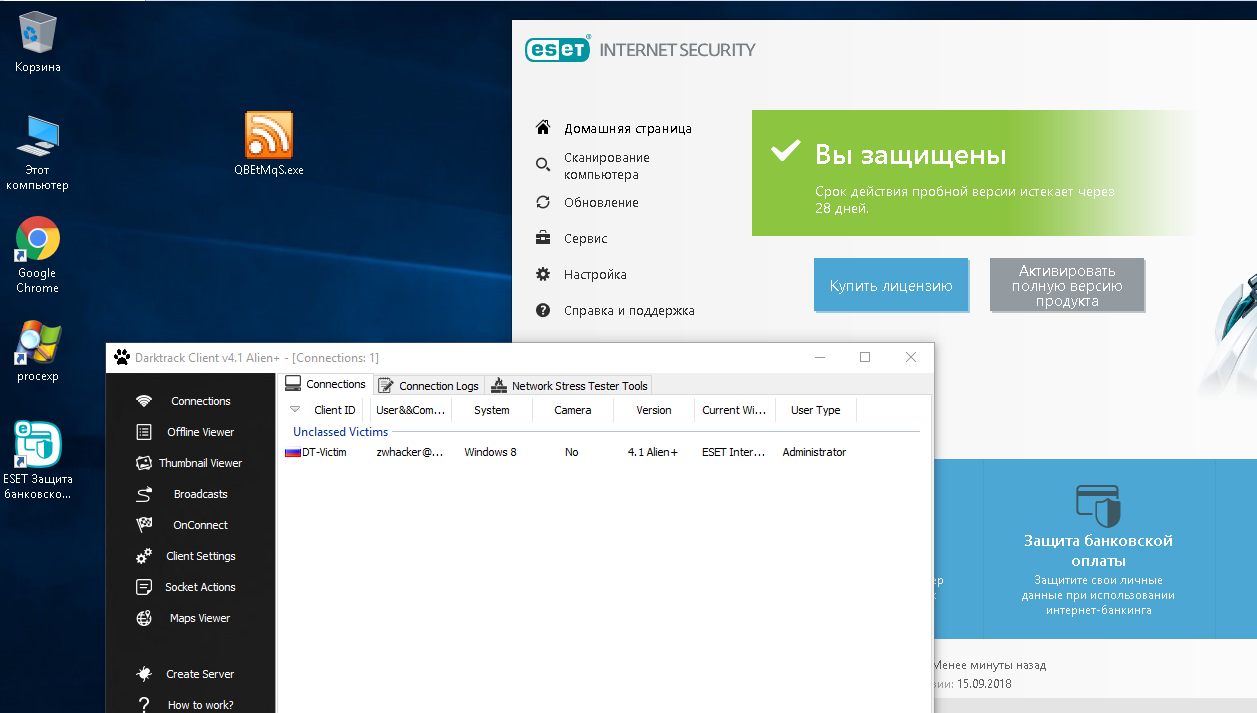This screenshot has width=1257, height=713.
Task: Click the paw icon in the Darktrack title bar
Action: [x=122, y=357]
